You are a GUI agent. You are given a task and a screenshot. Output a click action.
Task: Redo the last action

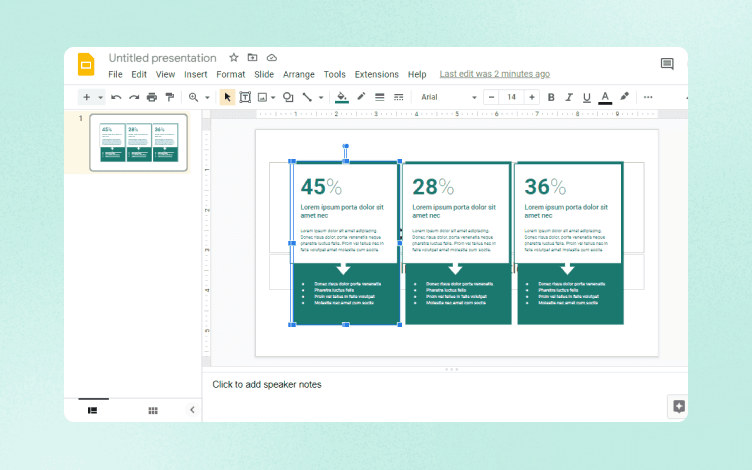tap(134, 97)
